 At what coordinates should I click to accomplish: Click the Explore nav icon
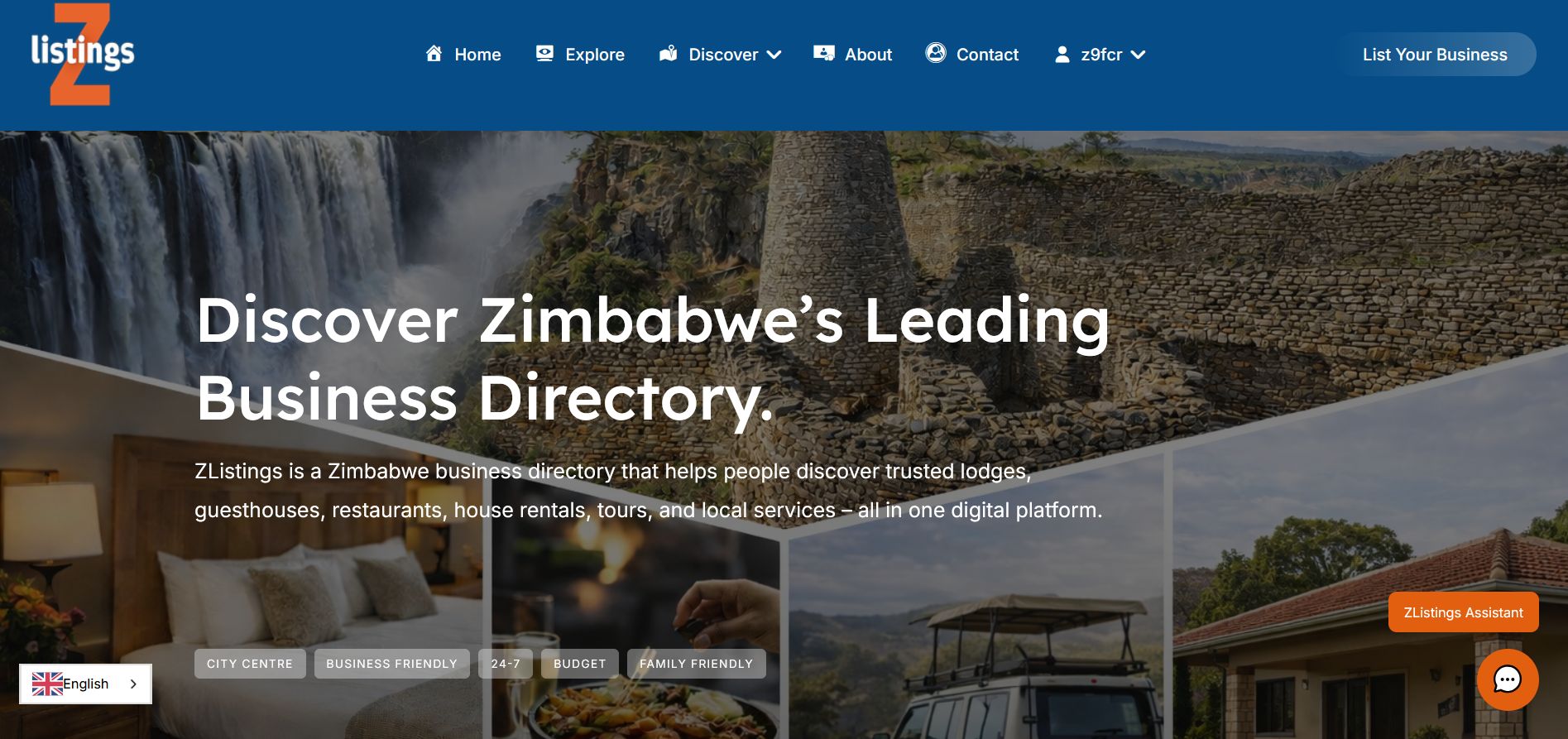544,54
